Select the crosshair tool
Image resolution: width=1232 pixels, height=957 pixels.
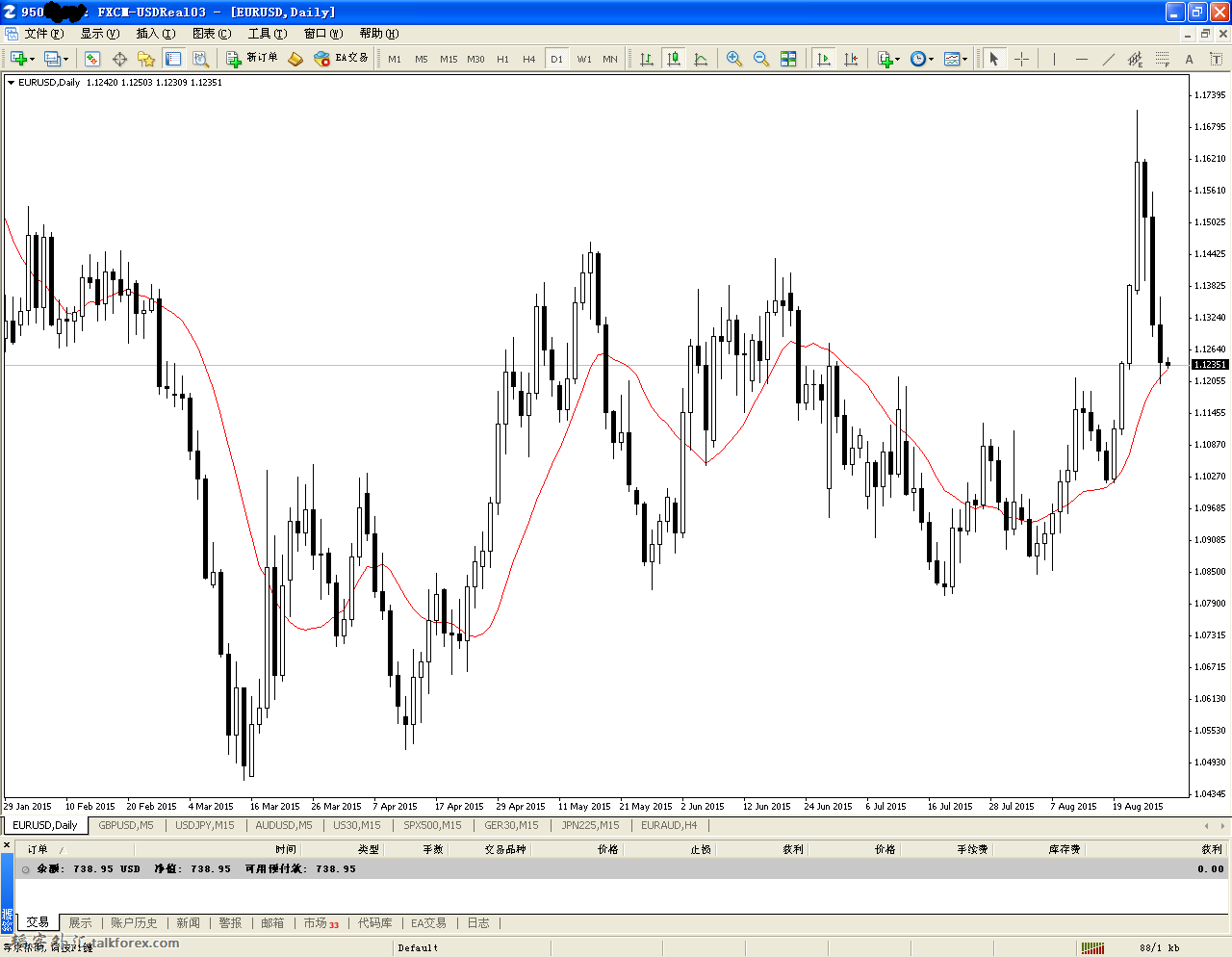[x=1021, y=59]
